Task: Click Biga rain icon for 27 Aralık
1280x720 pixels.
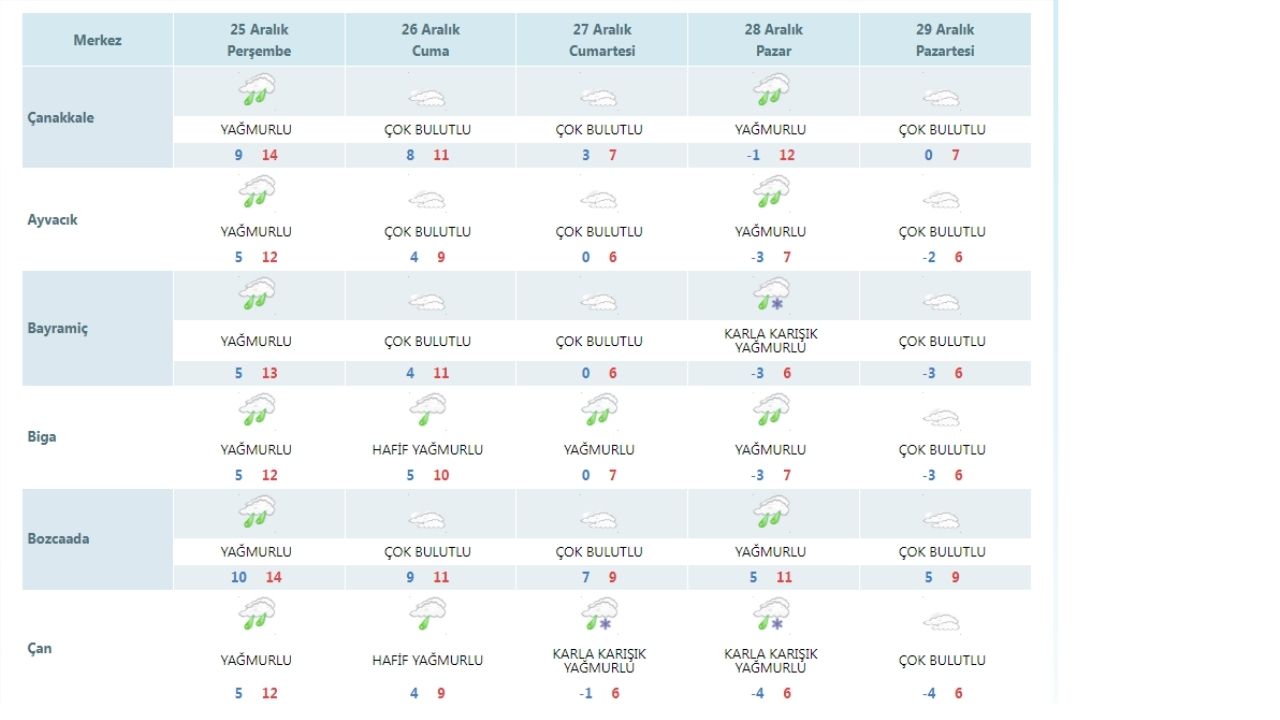Action: (x=600, y=410)
